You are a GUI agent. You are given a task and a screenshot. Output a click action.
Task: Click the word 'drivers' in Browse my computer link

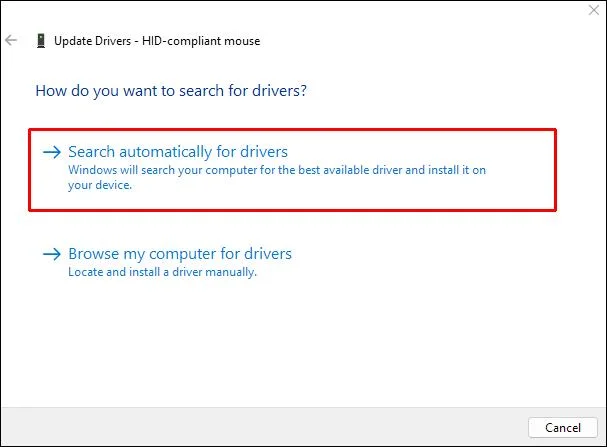click(265, 254)
